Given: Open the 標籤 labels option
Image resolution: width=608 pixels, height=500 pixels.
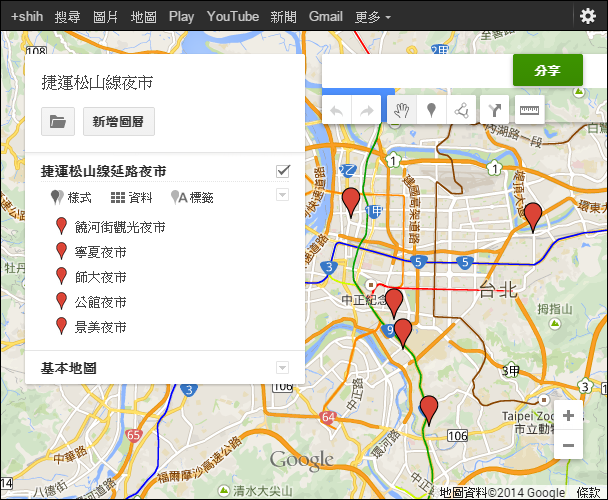Looking at the screenshot, I should (x=192, y=197).
